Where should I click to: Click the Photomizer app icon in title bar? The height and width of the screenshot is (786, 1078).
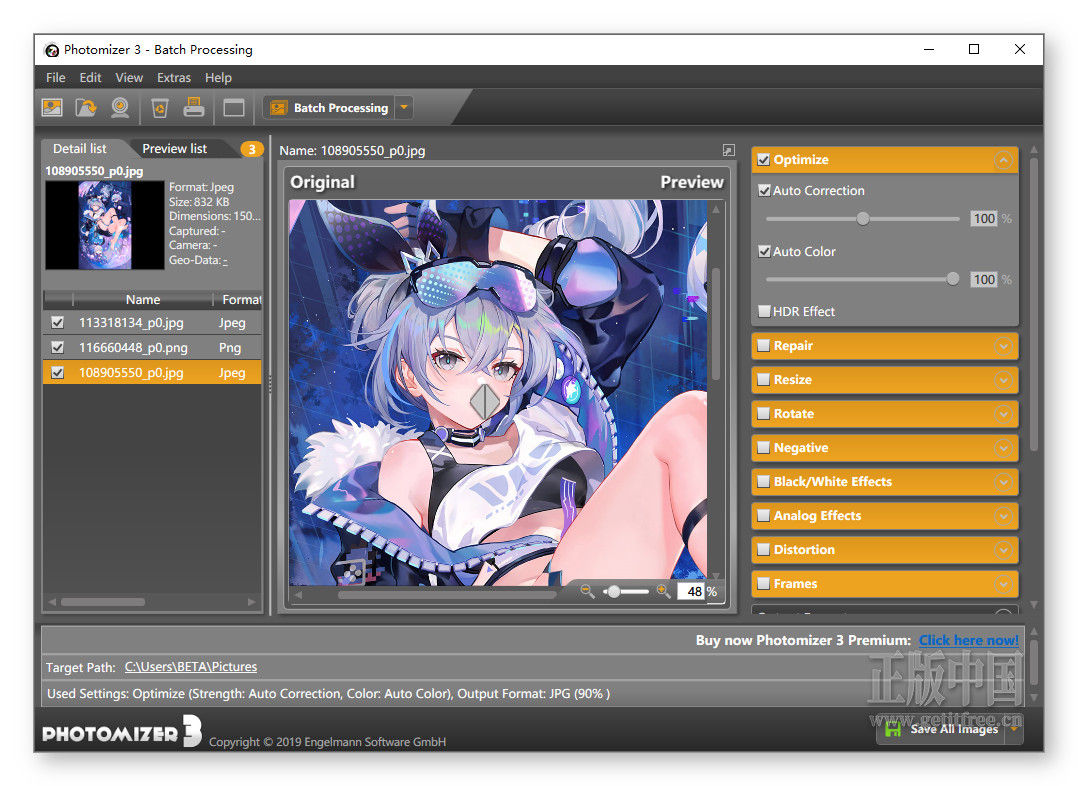pos(52,50)
